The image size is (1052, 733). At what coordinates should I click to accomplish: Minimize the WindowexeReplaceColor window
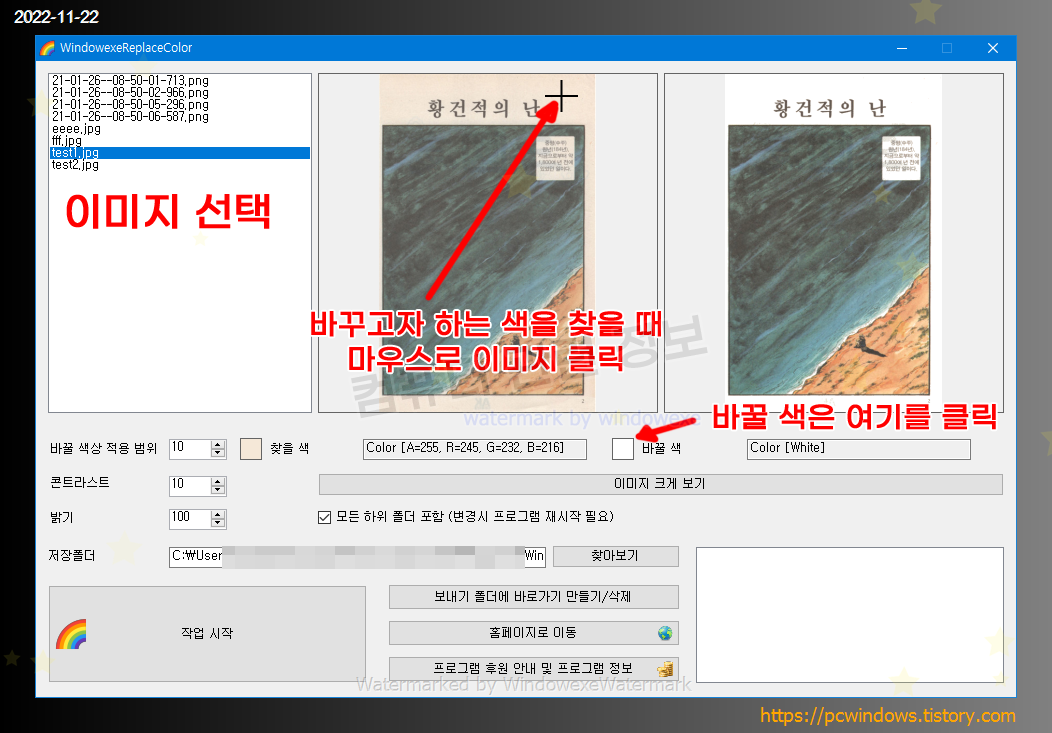point(902,48)
